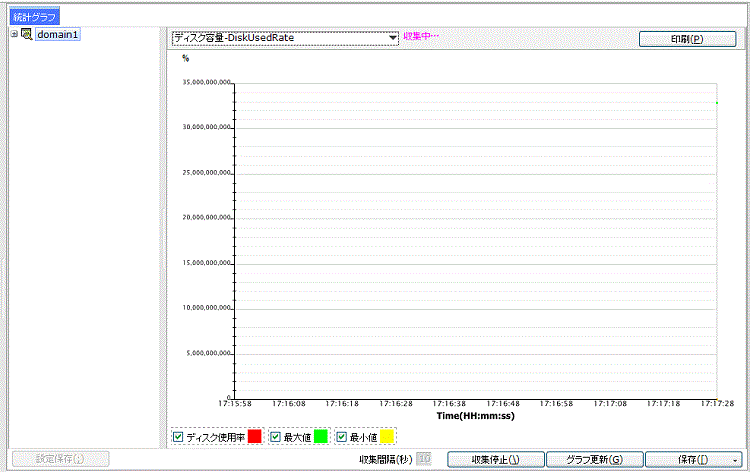Open the 保存 button dropdown arrow

pos(733,459)
